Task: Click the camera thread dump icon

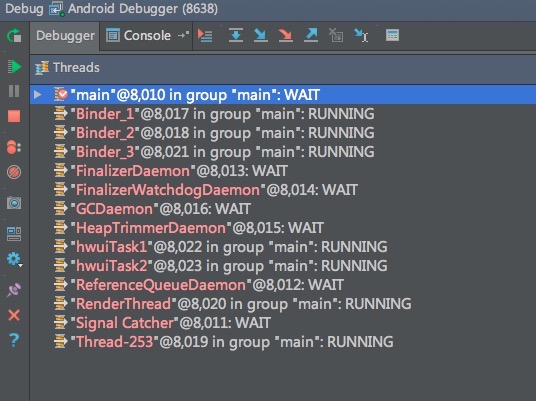Action: 14,203
